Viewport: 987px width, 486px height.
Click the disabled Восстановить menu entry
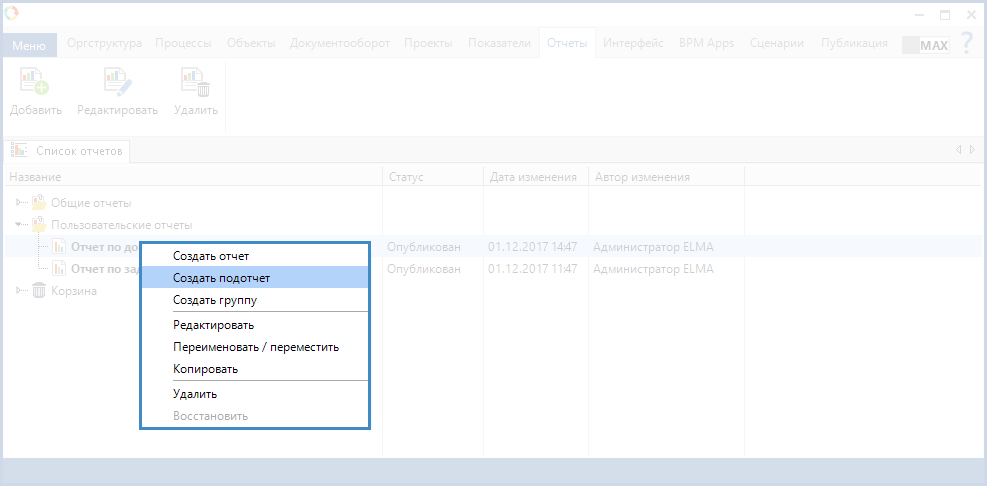point(255,416)
